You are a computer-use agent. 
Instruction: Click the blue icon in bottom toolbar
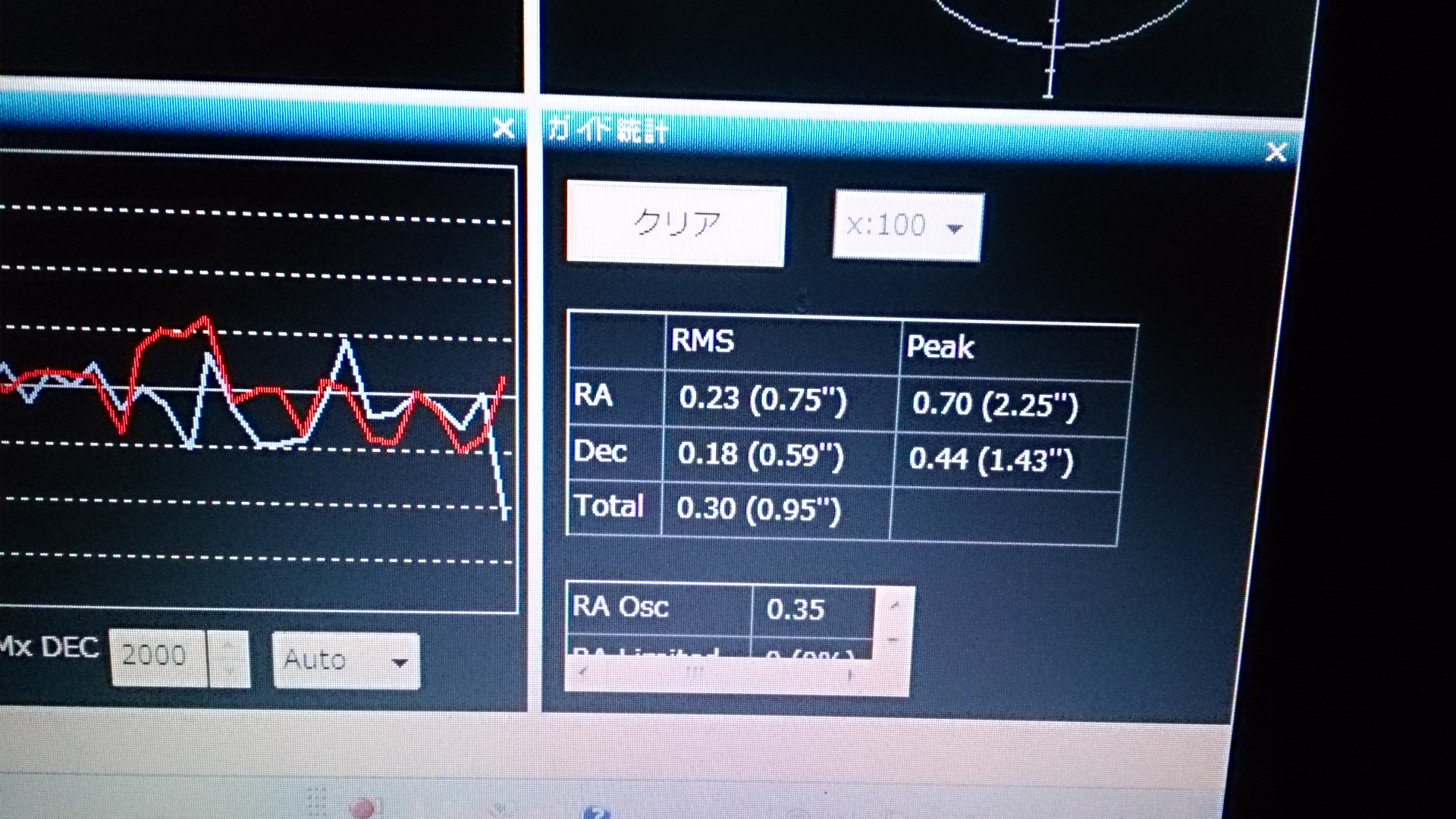[x=598, y=812]
